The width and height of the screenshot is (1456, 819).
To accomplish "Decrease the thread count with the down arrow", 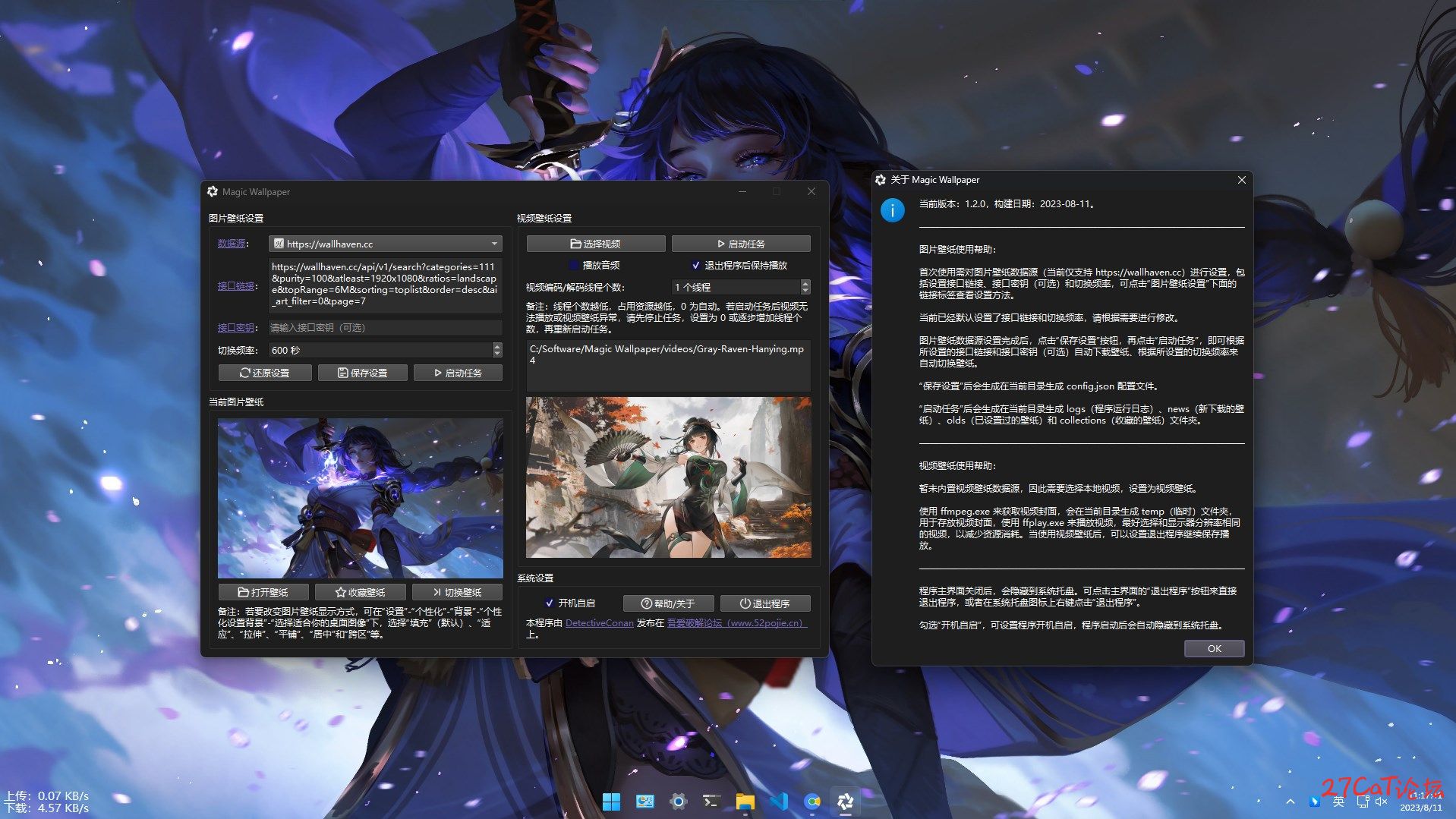I will coord(805,291).
